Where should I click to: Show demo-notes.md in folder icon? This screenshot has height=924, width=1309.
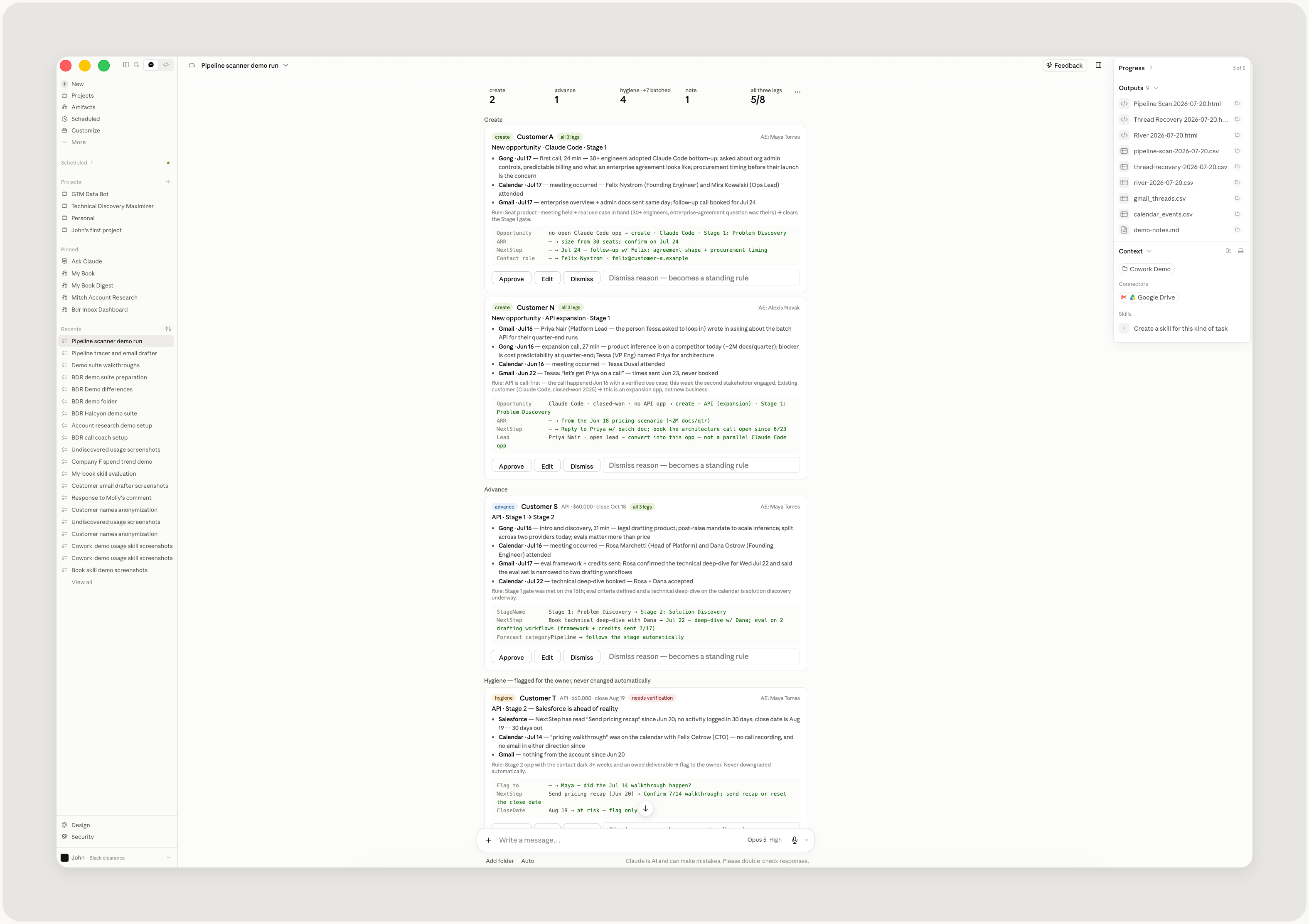pyautogui.click(x=1237, y=230)
